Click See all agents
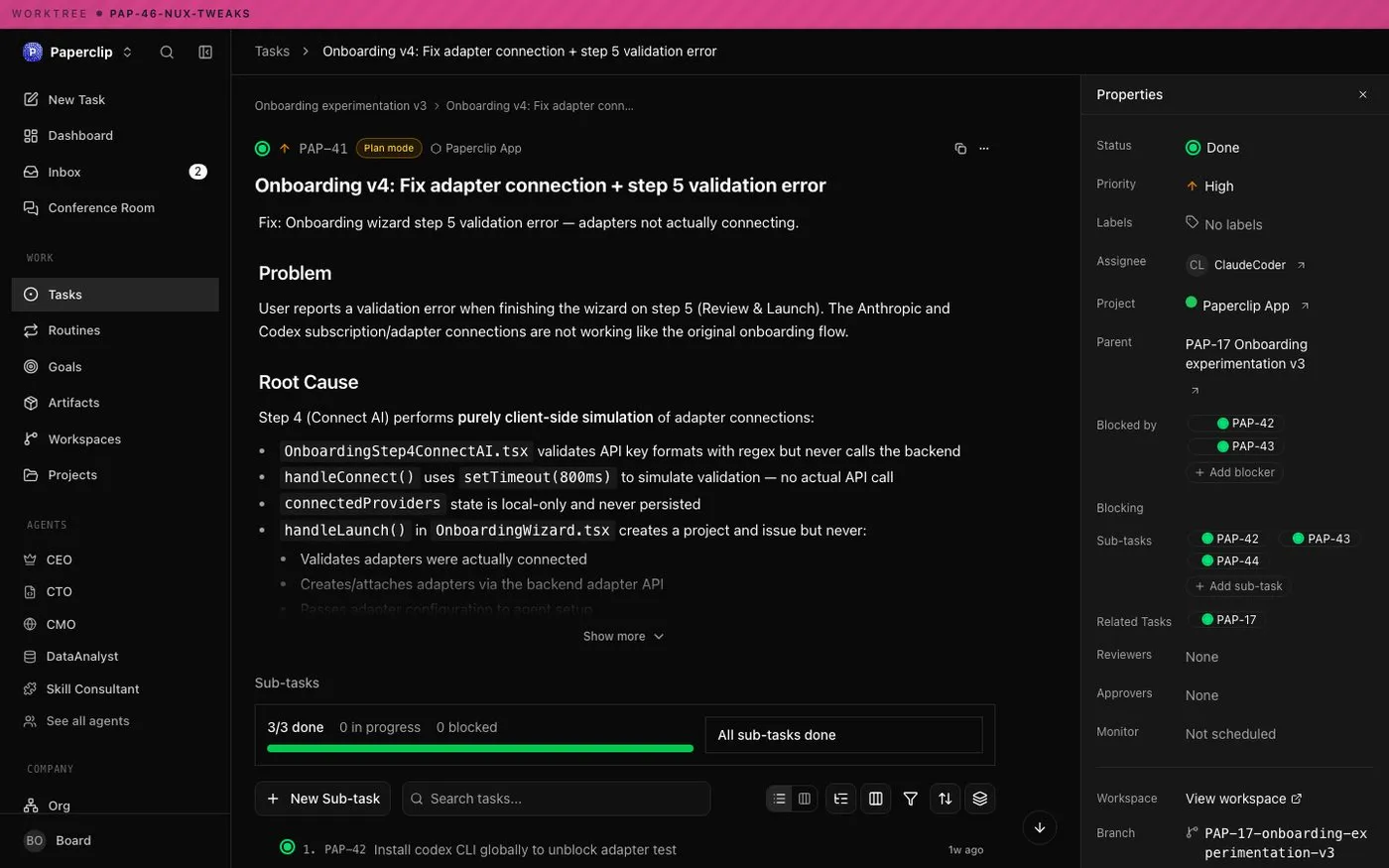1389x868 pixels. (x=115, y=721)
